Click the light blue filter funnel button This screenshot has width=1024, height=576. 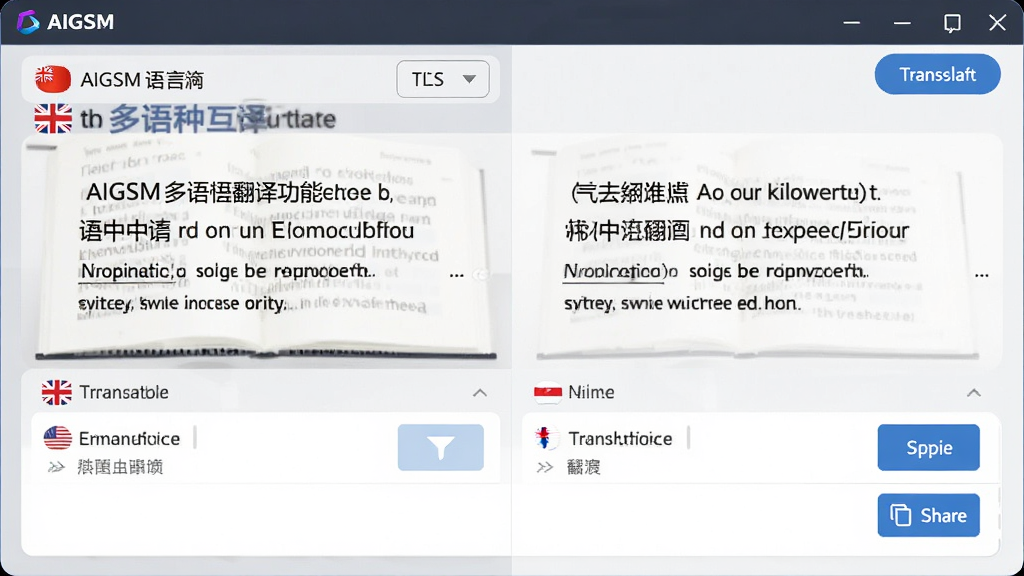(x=441, y=447)
